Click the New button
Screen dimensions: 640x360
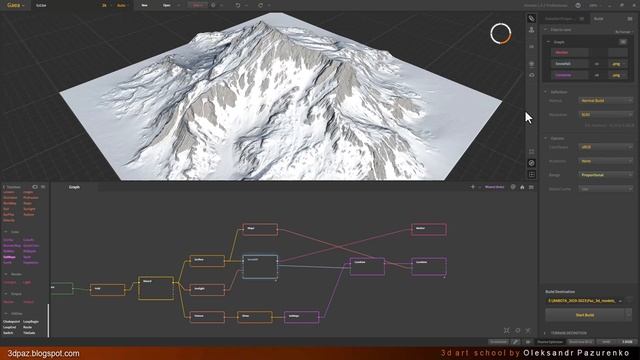point(144,5)
